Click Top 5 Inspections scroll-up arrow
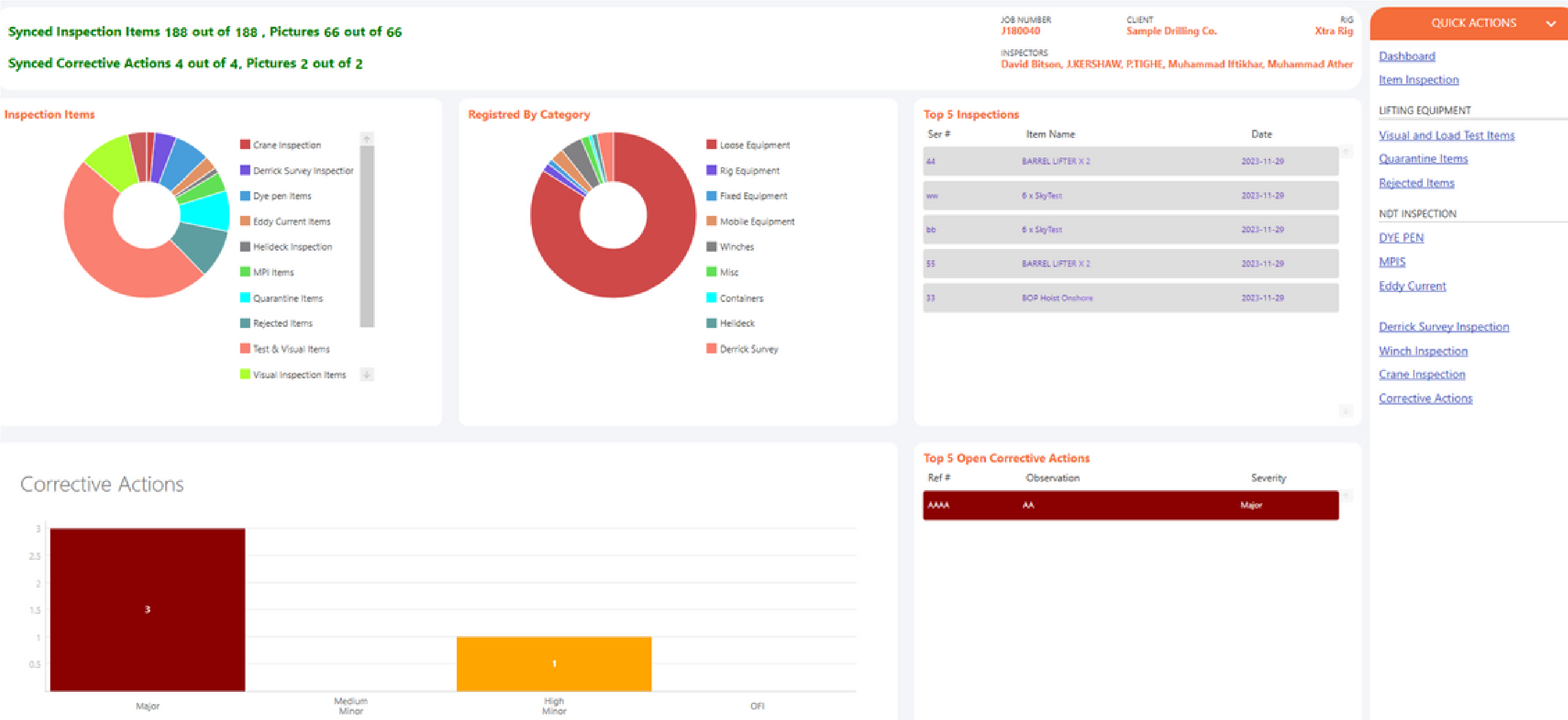This screenshot has height=720, width=1568. (x=1346, y=151)
